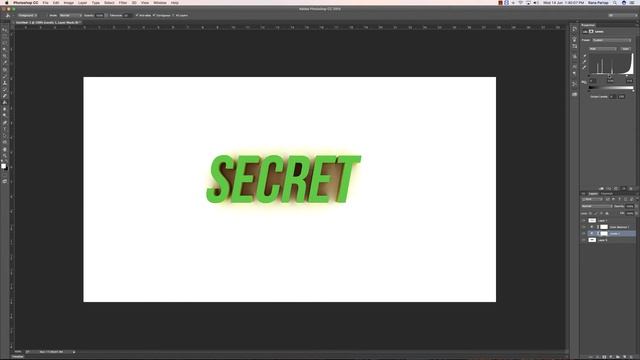
Task: Toggle the Anti-alias checkbox
Action: 137,15
